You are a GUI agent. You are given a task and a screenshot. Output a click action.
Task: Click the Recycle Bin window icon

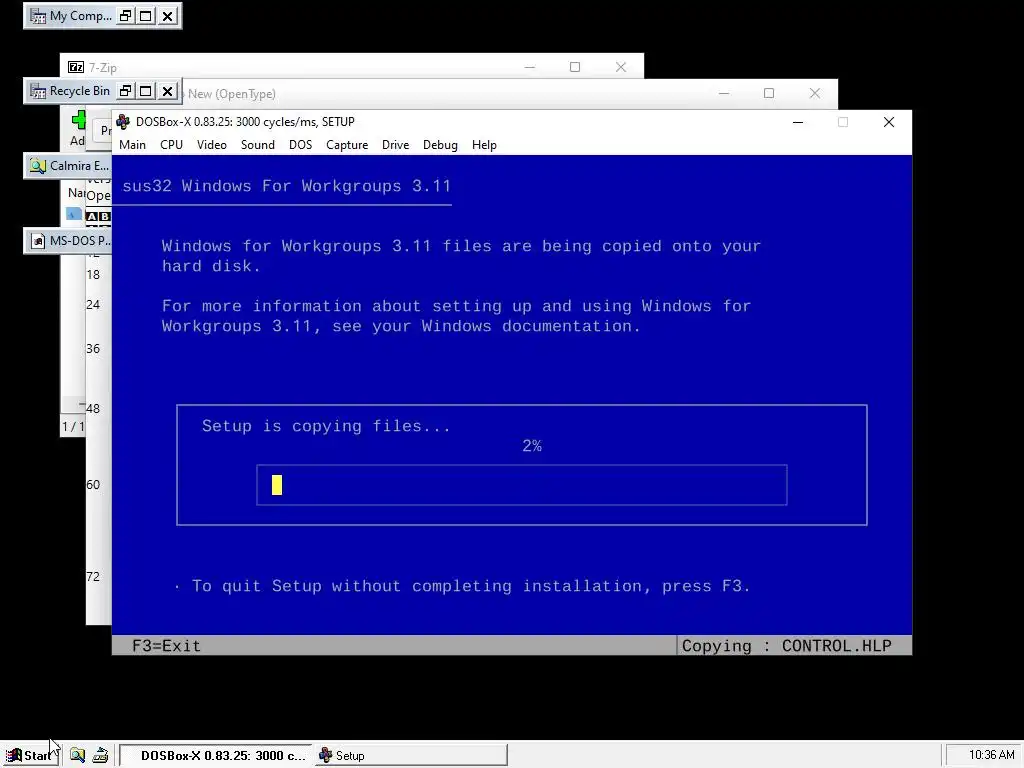(38, 91)
